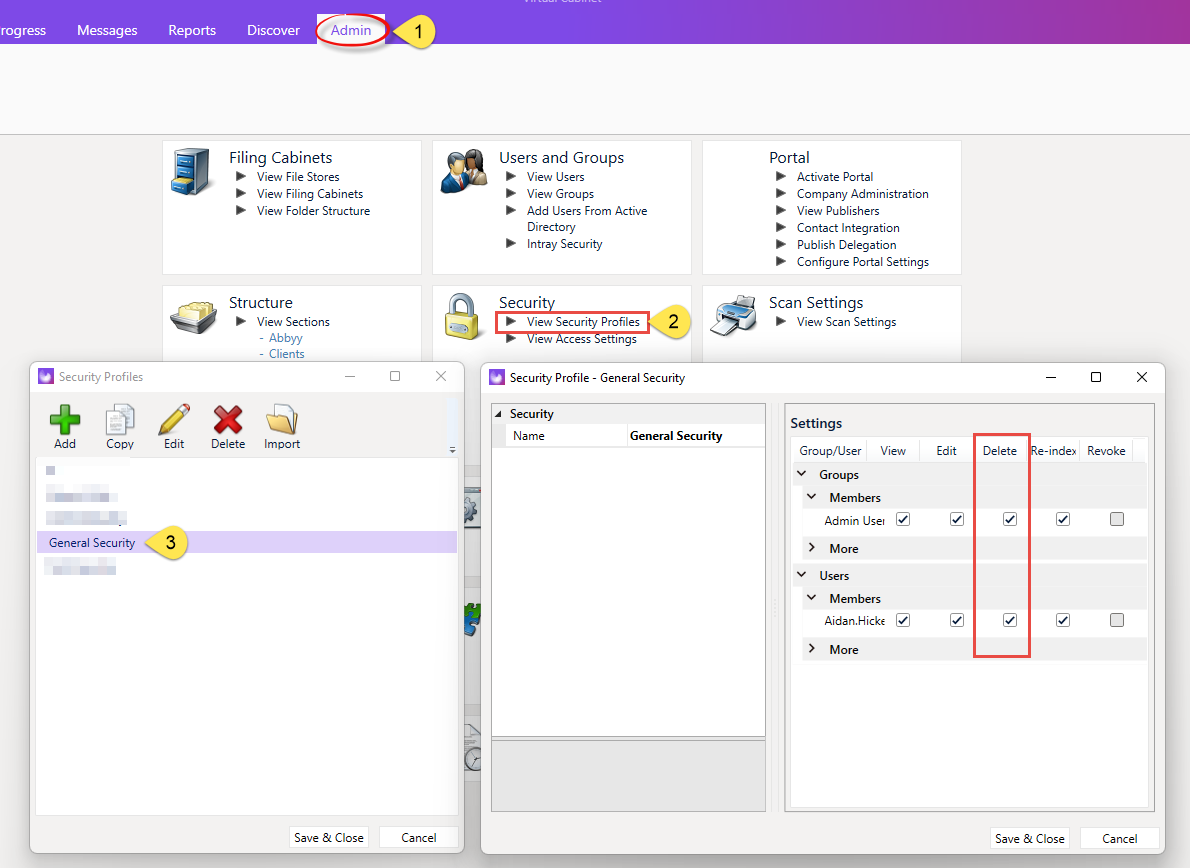Screen dimensions: 1190x868
Task: Switch to the Reports tab
Action: (192, 30)
